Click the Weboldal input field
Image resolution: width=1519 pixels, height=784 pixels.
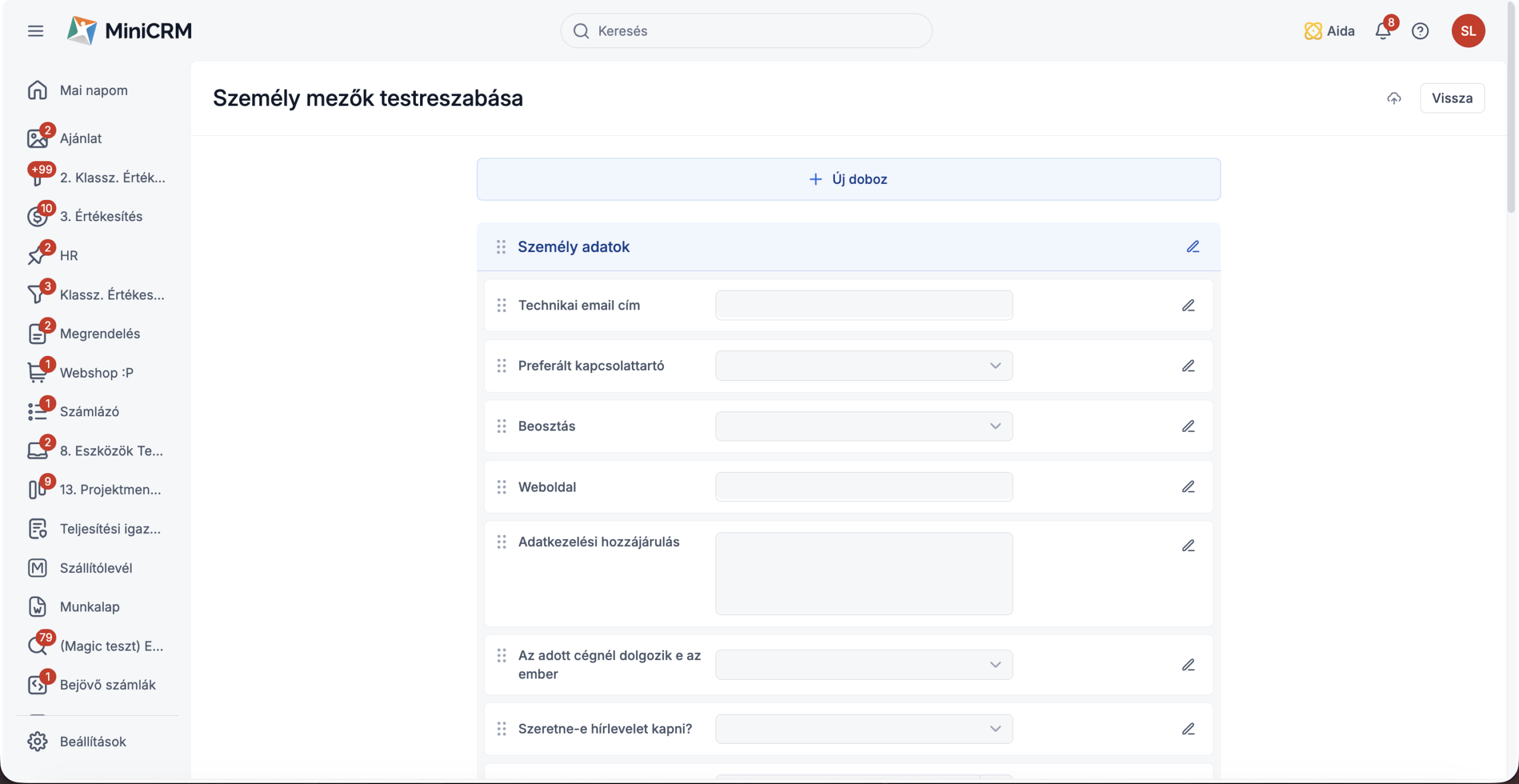coord(864,487)
